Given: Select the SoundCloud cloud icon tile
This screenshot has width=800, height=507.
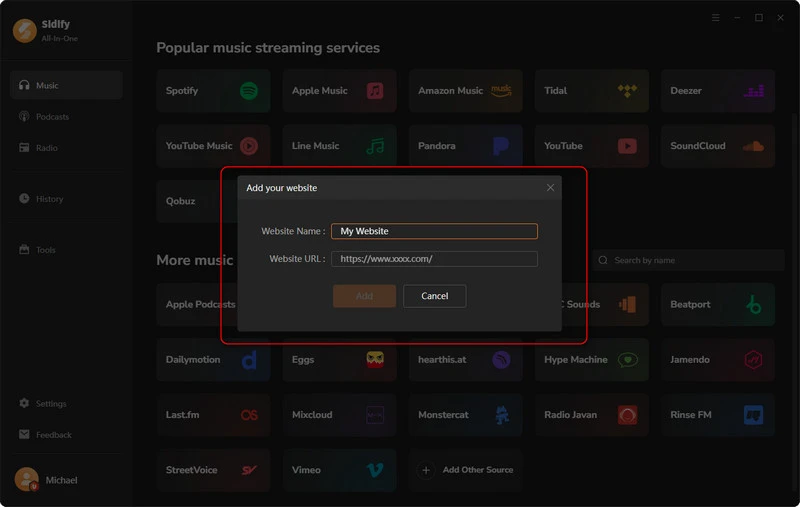Looking at the screenshot, I should tap(717, 146).
